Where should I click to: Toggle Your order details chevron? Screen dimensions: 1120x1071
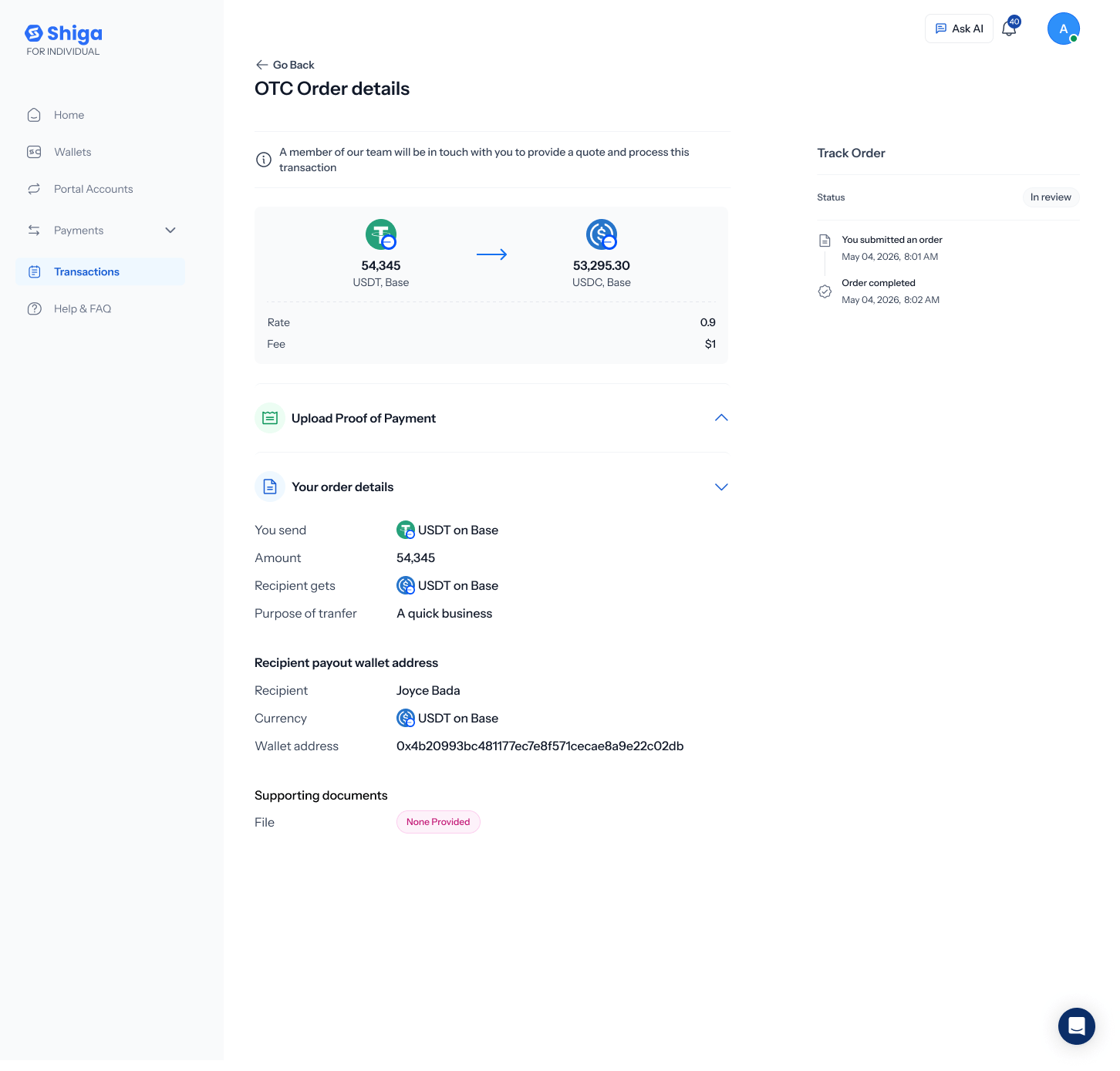[x=721, y=487]
